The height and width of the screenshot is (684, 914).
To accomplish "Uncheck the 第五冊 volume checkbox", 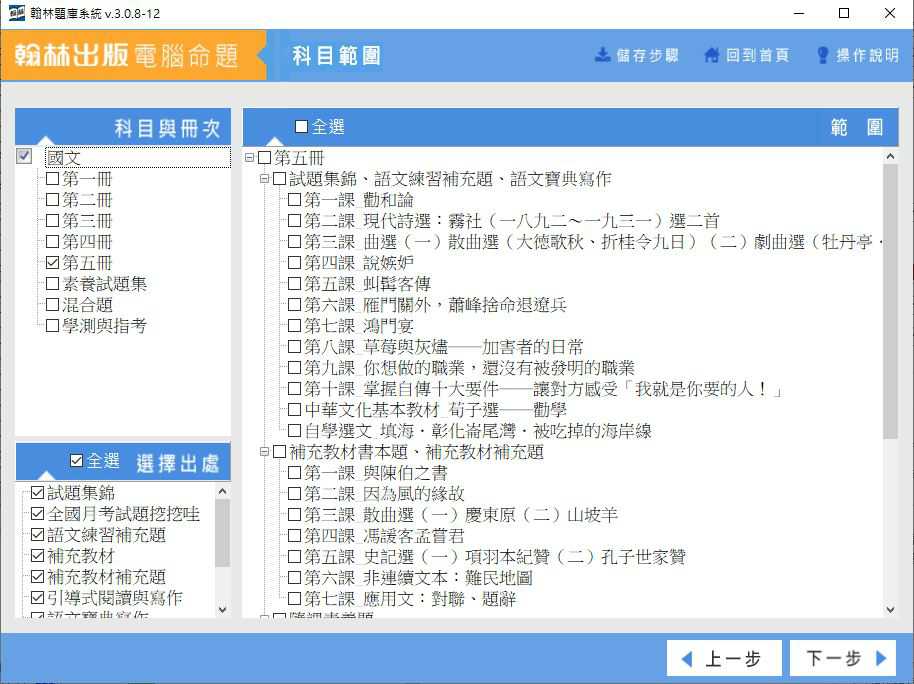I will tap(52, 262).
